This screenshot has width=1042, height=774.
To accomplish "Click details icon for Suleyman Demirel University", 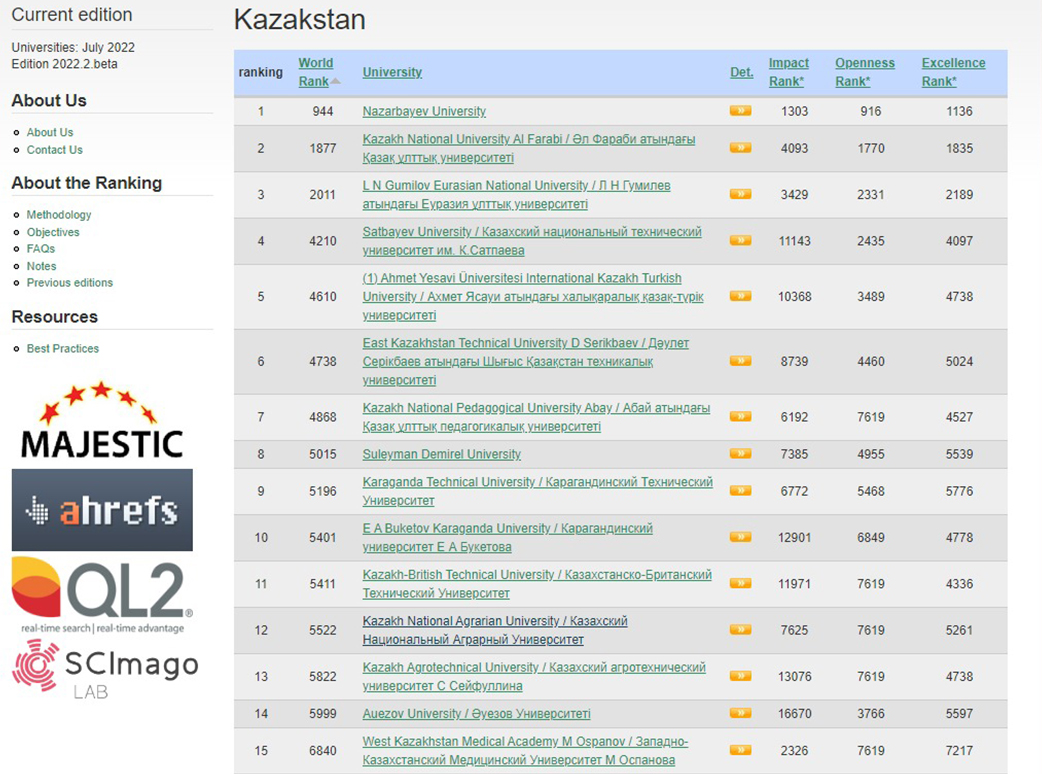I will click(x=740, y=454).
